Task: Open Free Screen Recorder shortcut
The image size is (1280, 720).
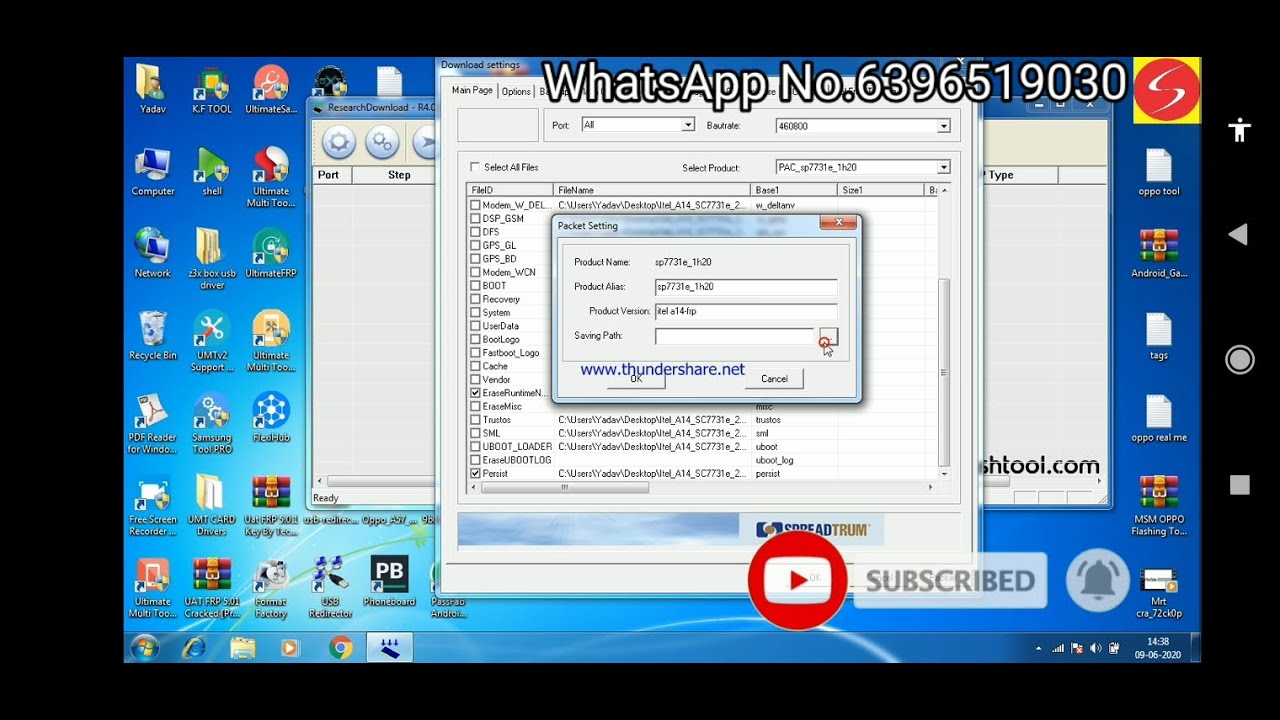Action: point(152,506)
